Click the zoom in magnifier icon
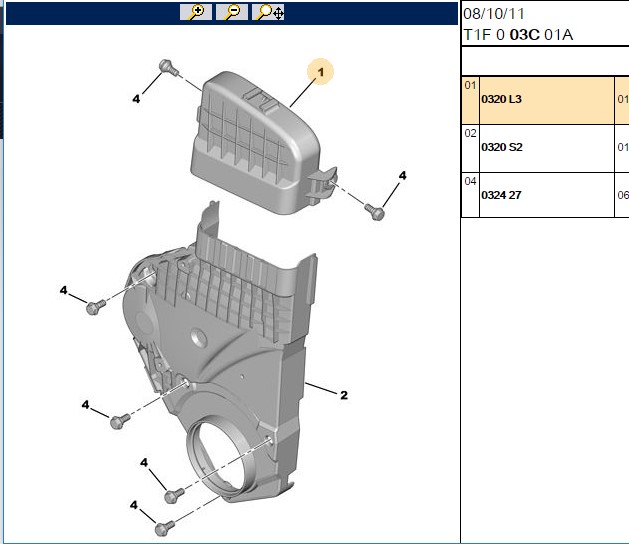The width and height of the screenshot is (629, 544). coord(196,12)
